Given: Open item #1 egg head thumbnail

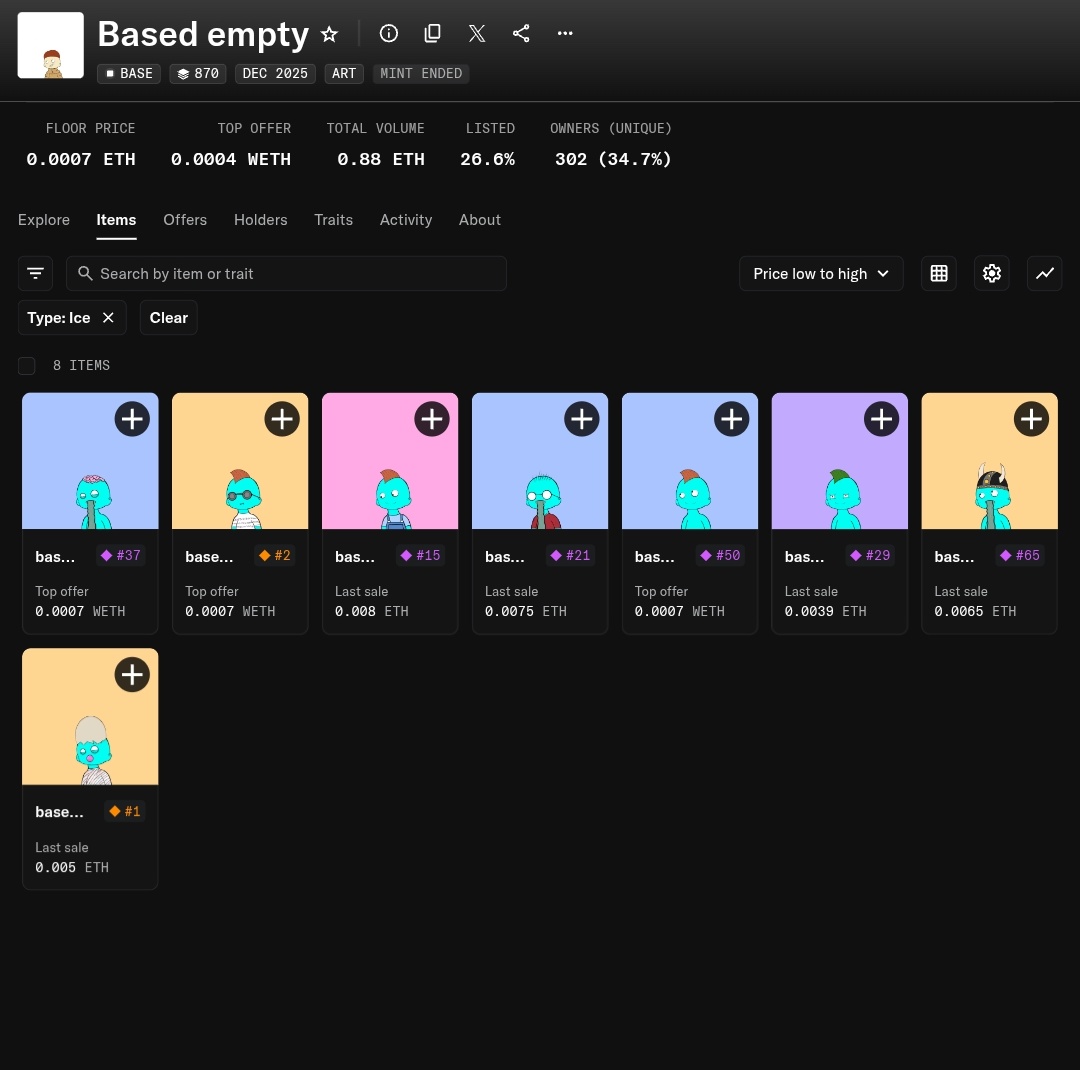Looking at the screenshot, I should (90, 717).
